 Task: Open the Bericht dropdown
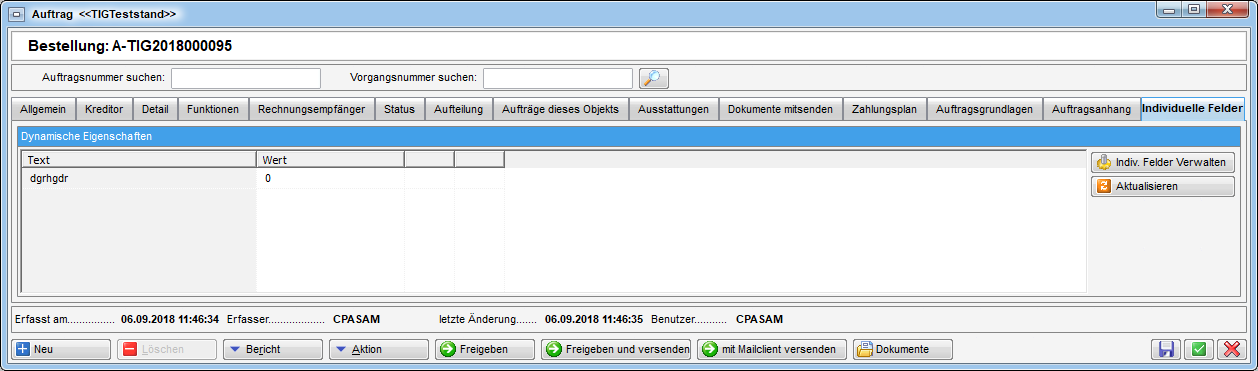tap(273, 349)
